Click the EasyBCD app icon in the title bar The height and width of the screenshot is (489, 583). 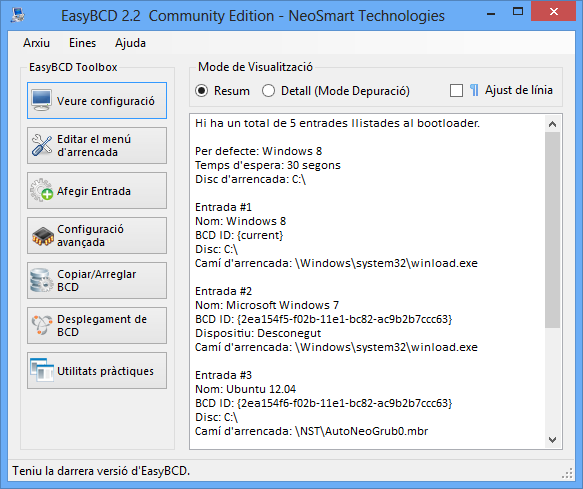17,15
